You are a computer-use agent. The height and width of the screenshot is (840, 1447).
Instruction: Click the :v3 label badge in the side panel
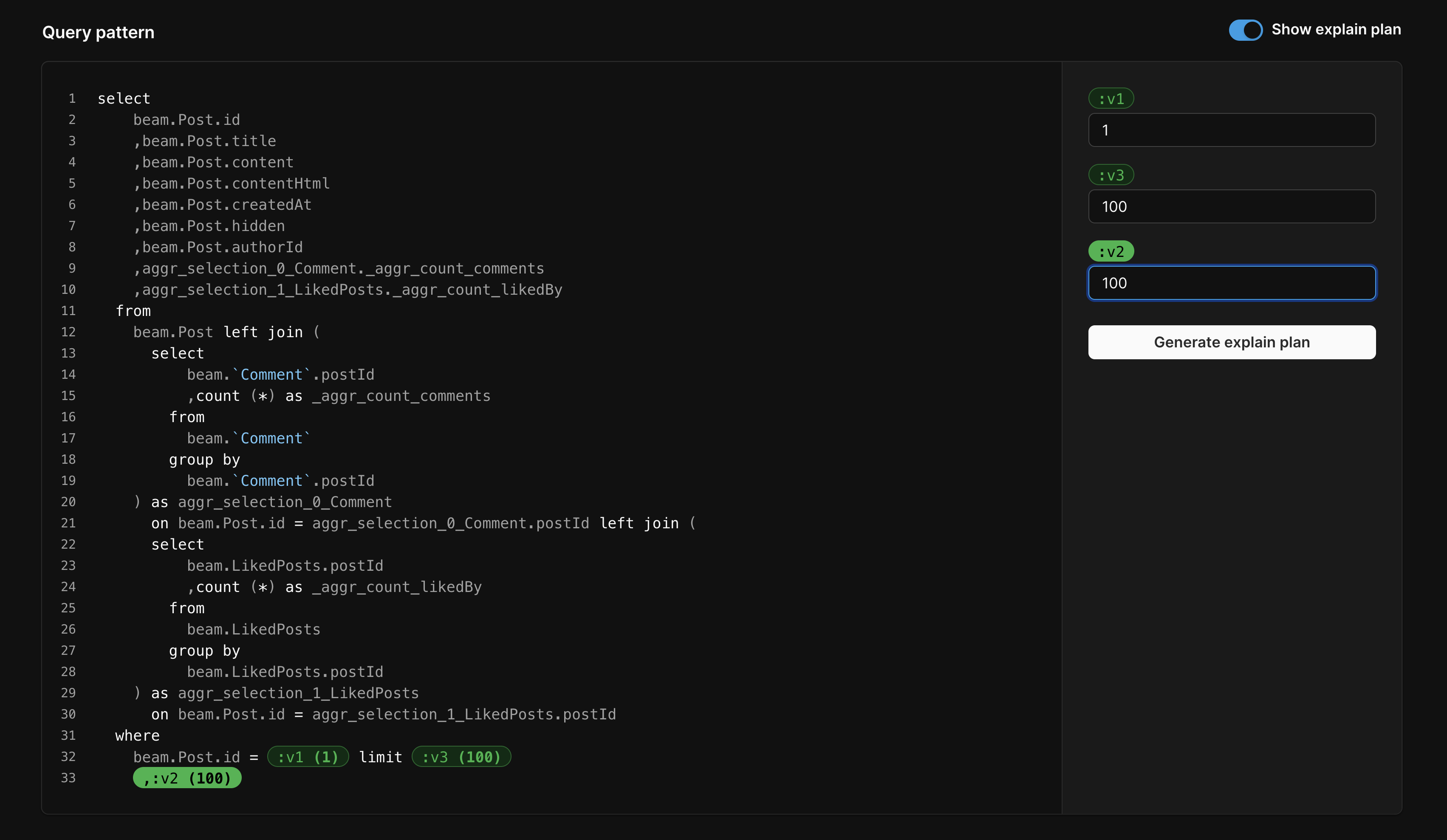pyautogui.click(x=1111, y=175)
